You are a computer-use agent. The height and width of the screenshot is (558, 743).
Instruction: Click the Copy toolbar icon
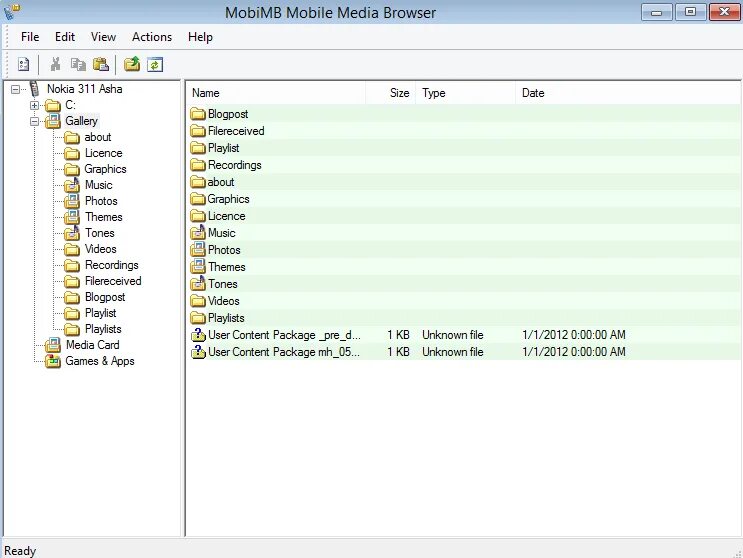pos(78,64)
